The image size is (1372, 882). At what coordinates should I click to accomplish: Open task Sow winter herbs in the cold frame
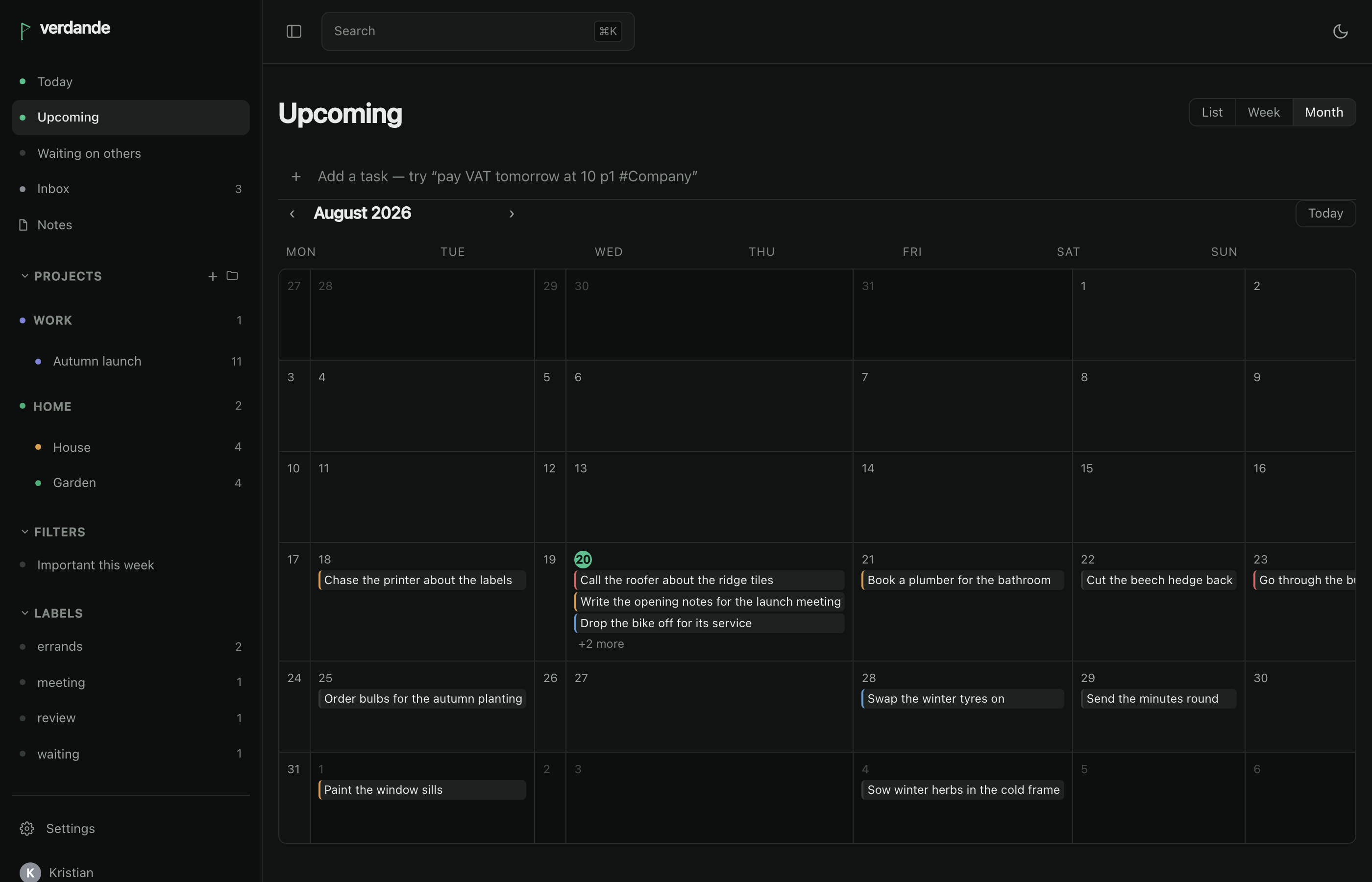(x=962, y=790)
